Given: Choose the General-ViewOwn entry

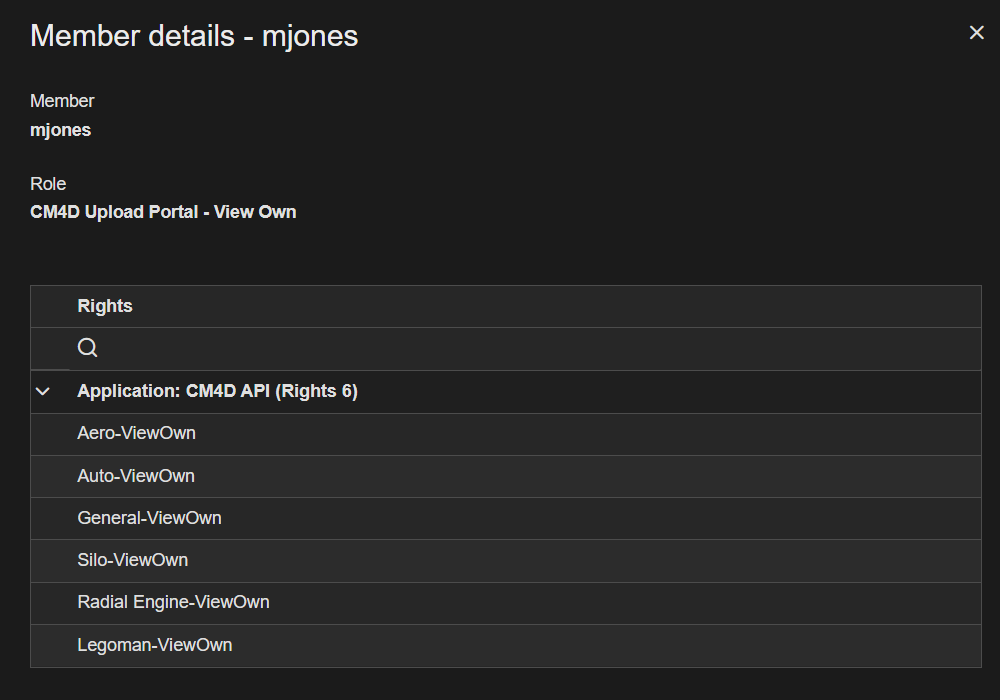Looking at the screenshot, I should tap(149, 518).
